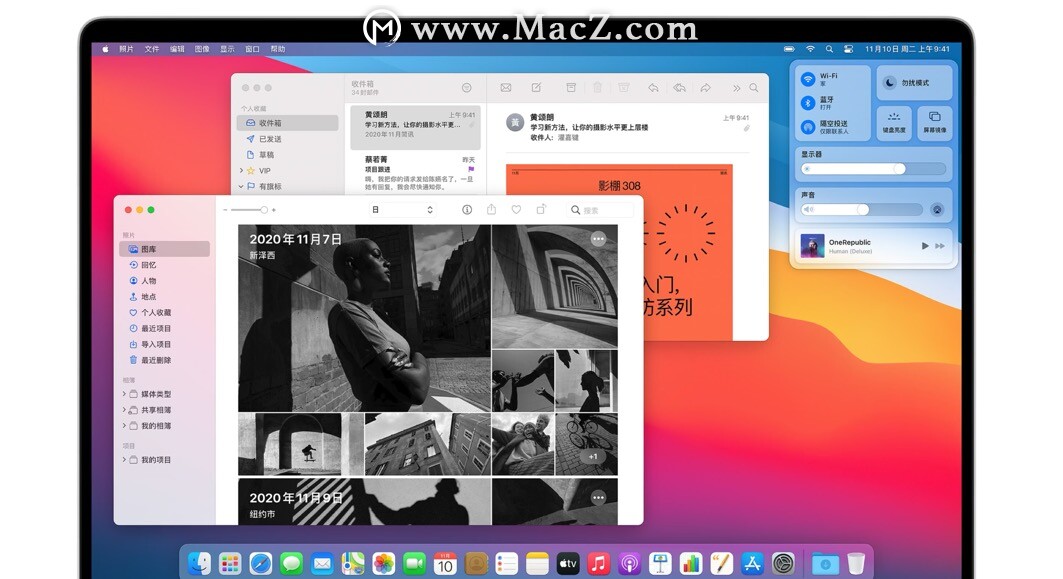The image size is (1063, 579).
Task: Open the 日 view dropdown in Photos
Action: point(402,210)
